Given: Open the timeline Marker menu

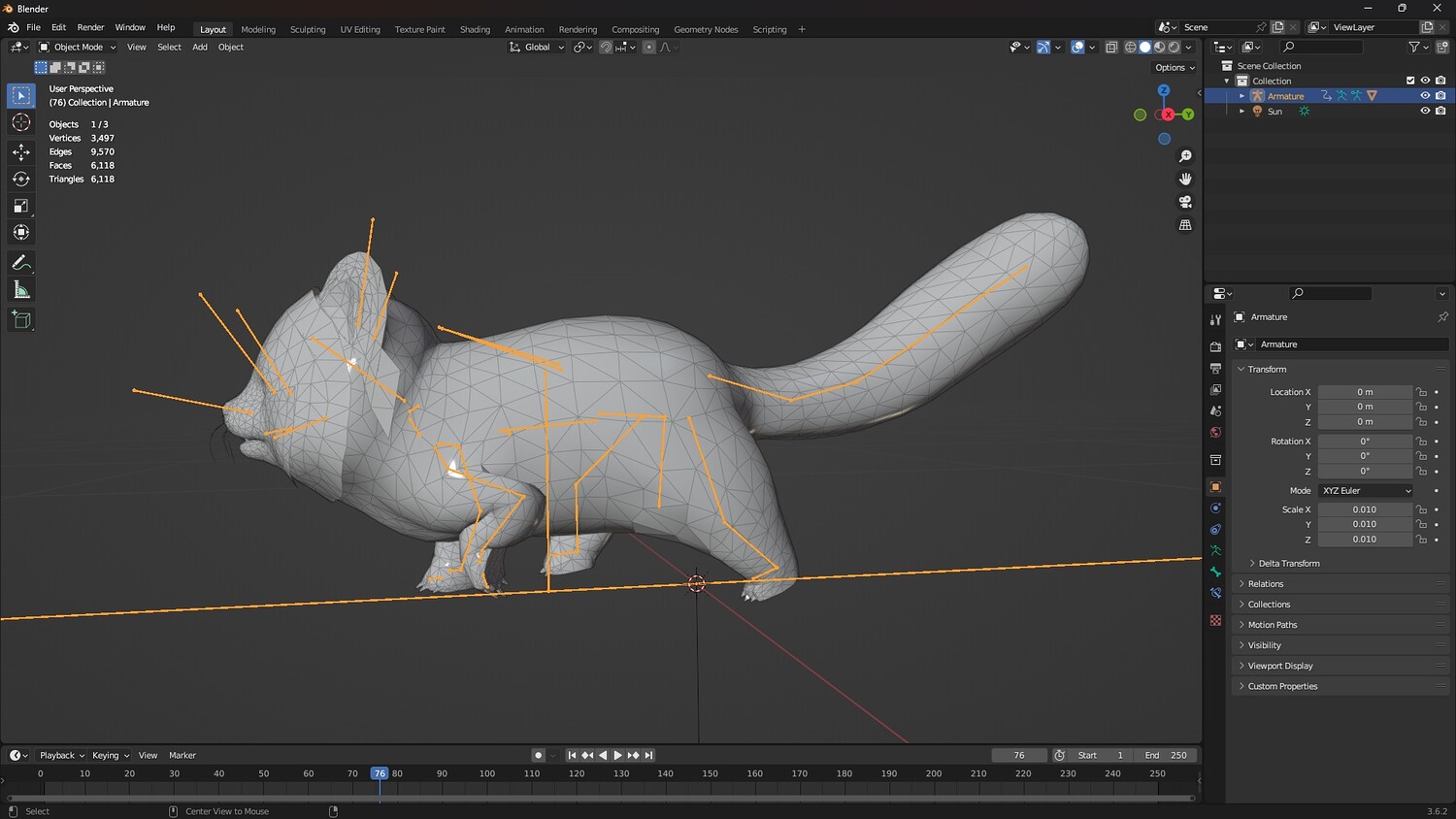Looking at the screenshot, I should tap(182, 755).
